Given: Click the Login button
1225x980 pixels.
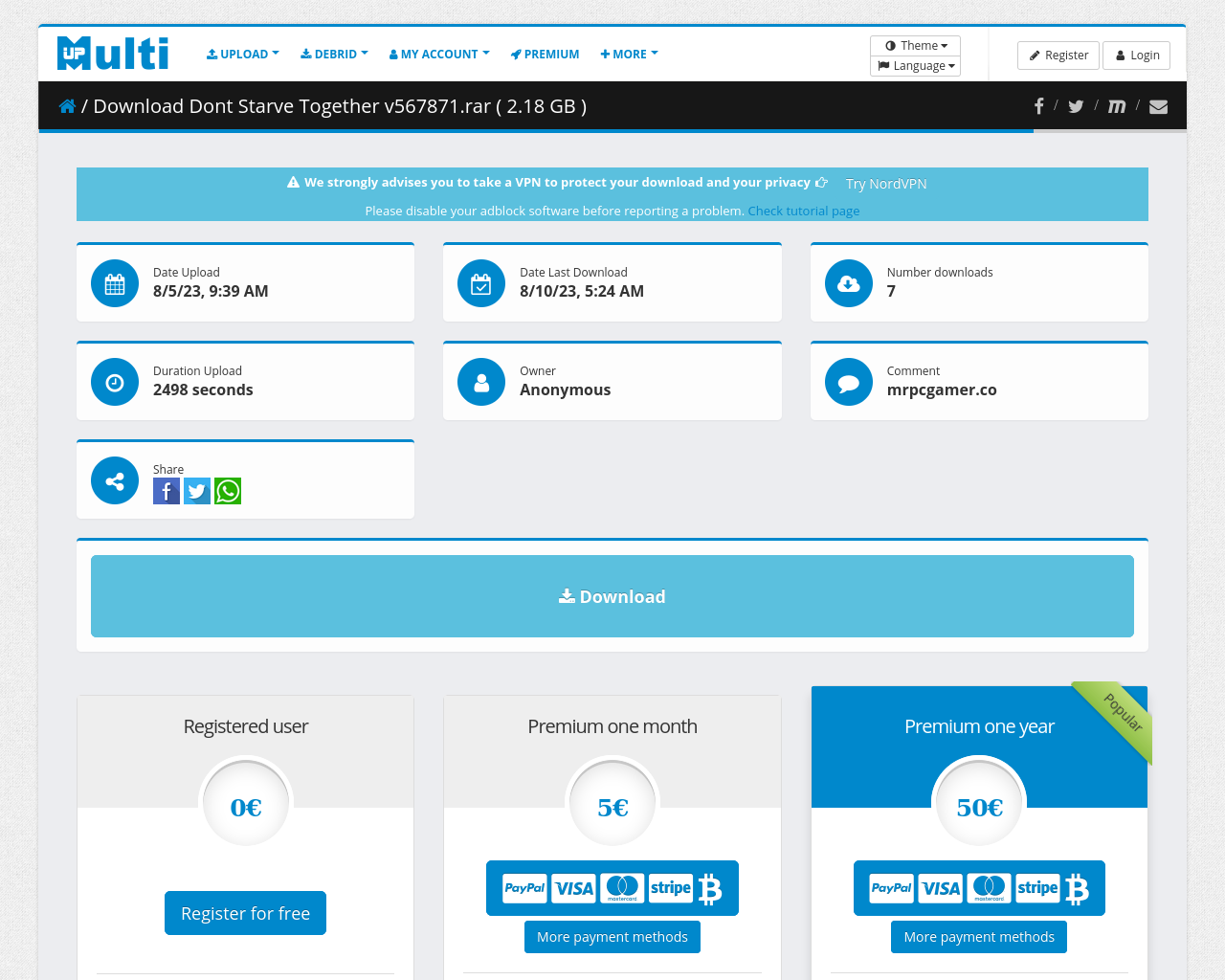Looking at the screenshot, I should [1137, 56].
